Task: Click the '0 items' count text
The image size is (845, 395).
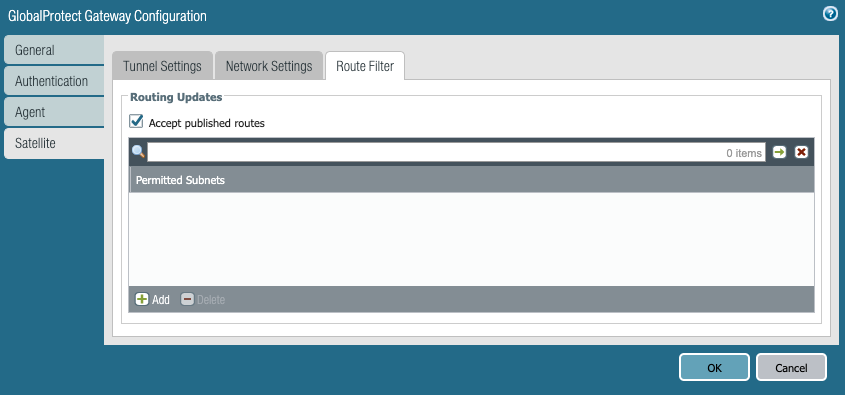Action: pos(744,153)
